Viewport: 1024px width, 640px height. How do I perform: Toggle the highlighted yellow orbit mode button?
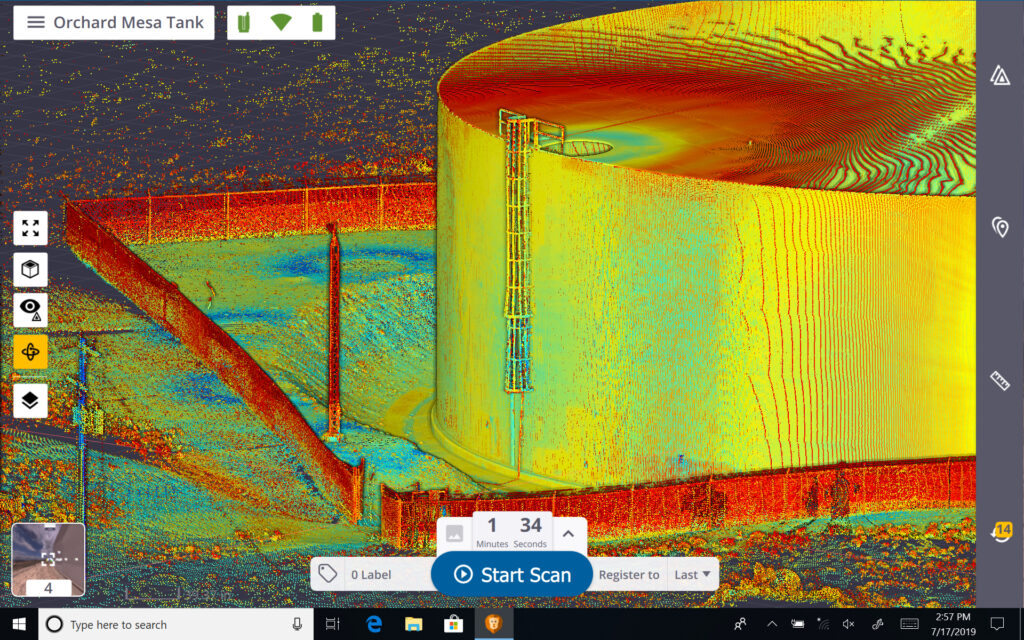[x=30, y=352]
